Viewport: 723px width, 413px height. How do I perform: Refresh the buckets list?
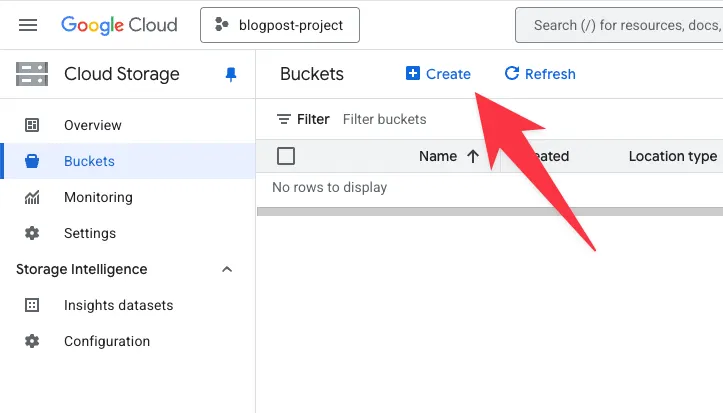click(x=540, y=74)
